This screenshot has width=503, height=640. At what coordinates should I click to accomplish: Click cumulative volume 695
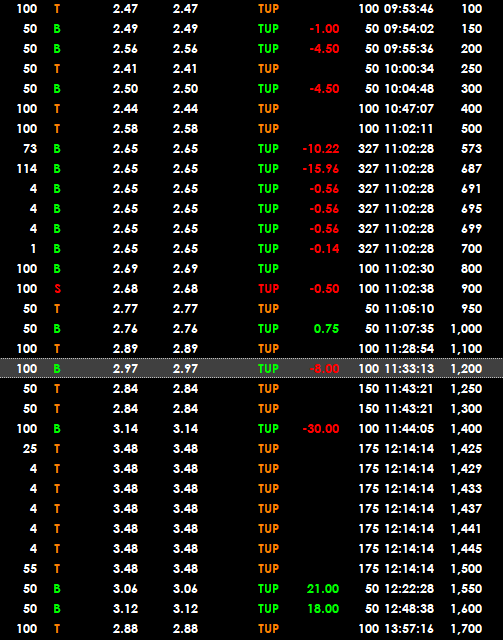point(472,209)
